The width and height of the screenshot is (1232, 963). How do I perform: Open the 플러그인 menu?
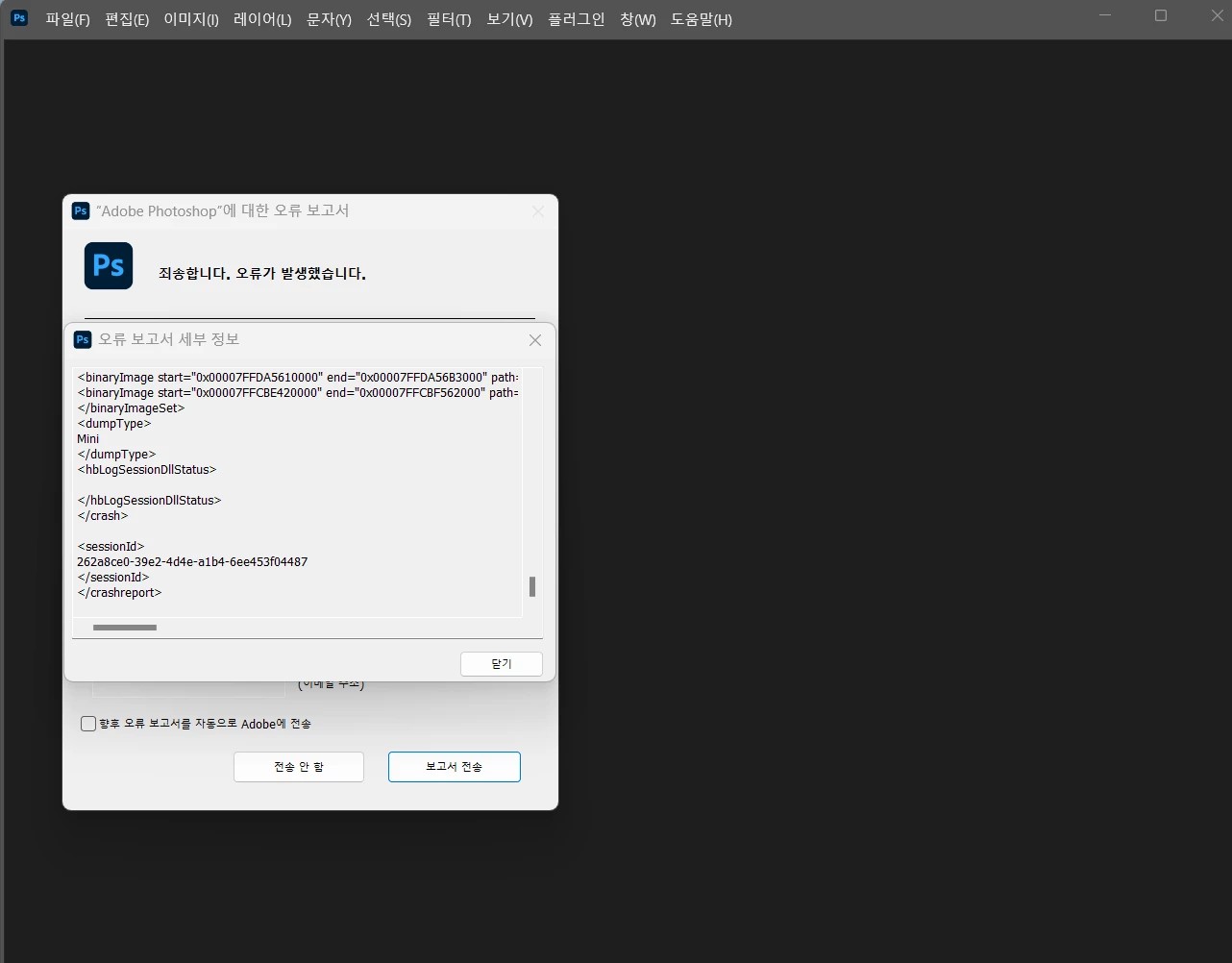coord(577,19)
